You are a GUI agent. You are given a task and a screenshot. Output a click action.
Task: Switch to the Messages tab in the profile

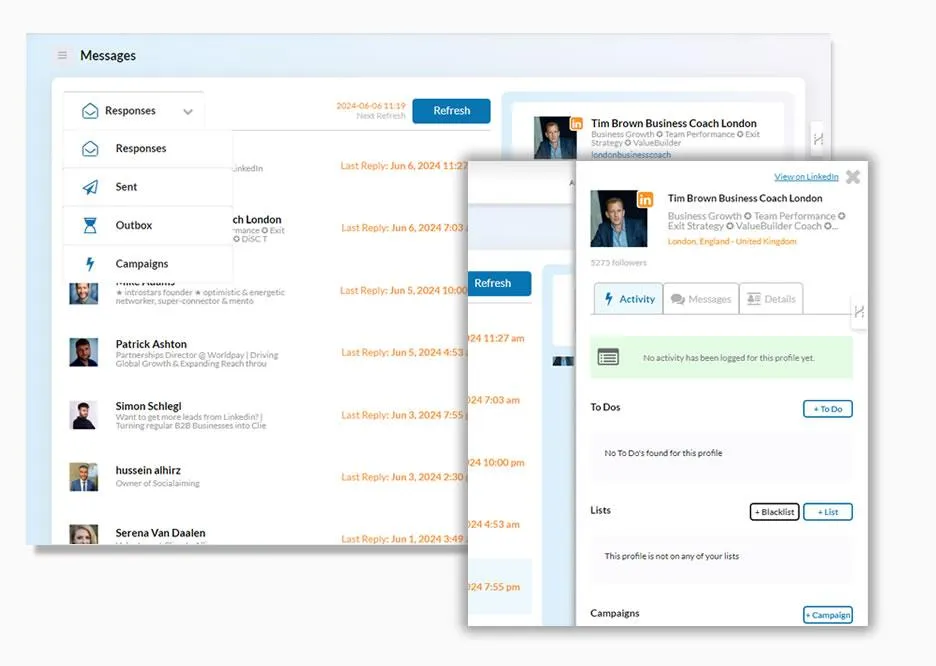701,299
